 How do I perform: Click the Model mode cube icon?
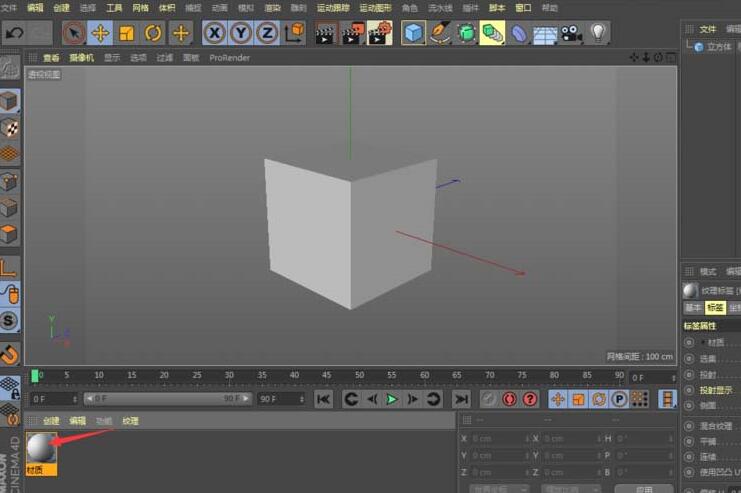9,101
